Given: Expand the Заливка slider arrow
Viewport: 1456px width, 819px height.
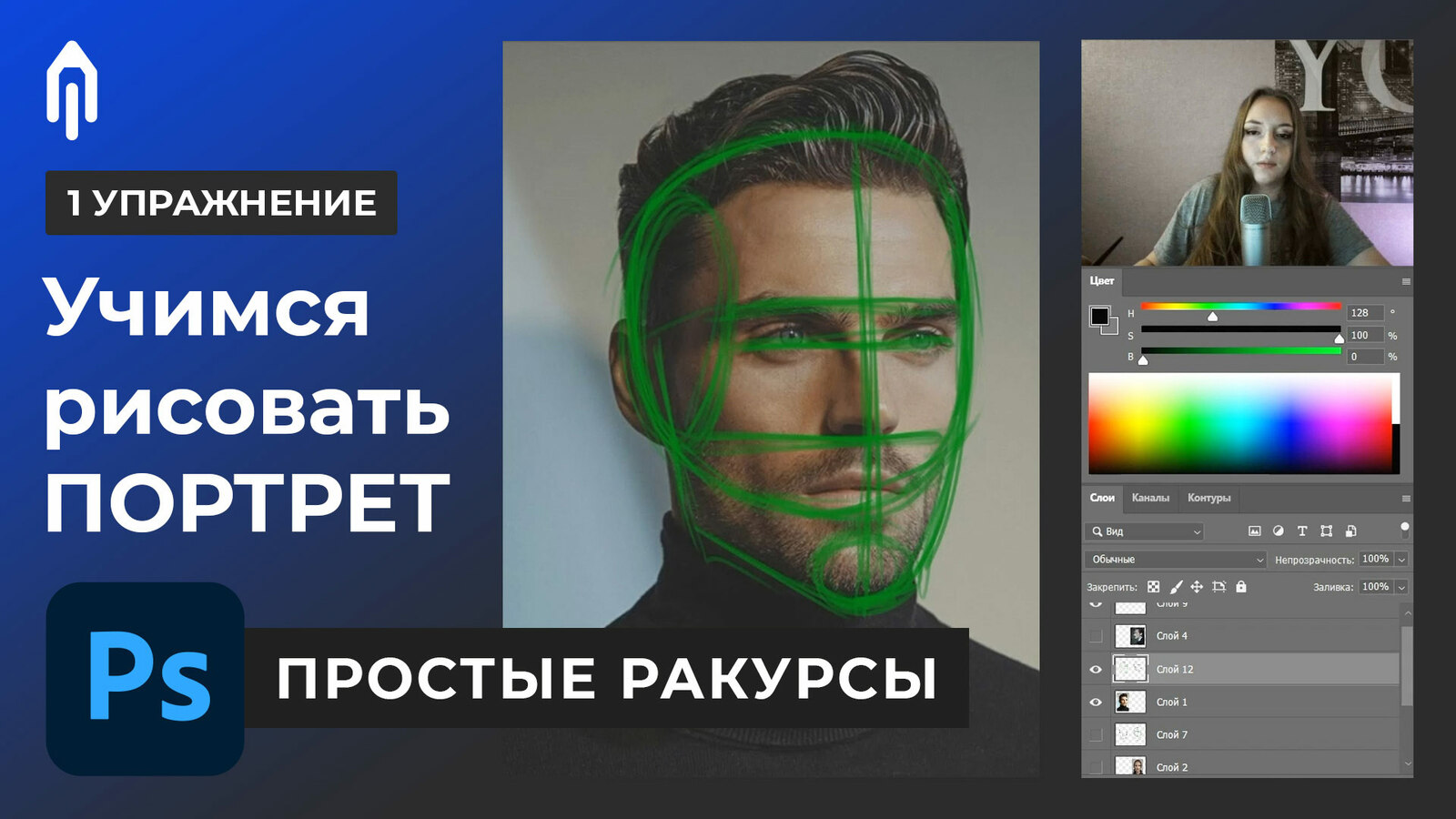Looking at the screenshot, I should coord(1401,587).
